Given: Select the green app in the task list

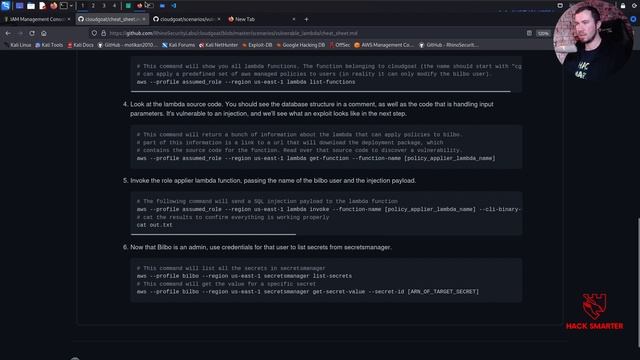Looking at the screenshot, I should coord(128,6).
